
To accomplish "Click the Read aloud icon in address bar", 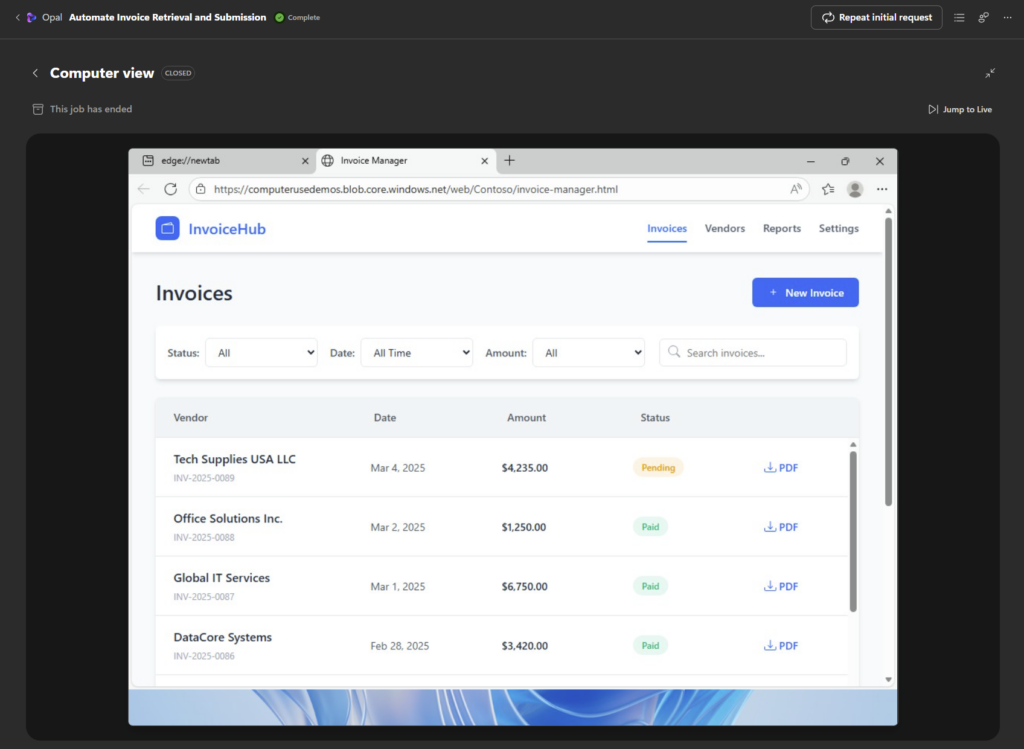I will pos(796,189).
